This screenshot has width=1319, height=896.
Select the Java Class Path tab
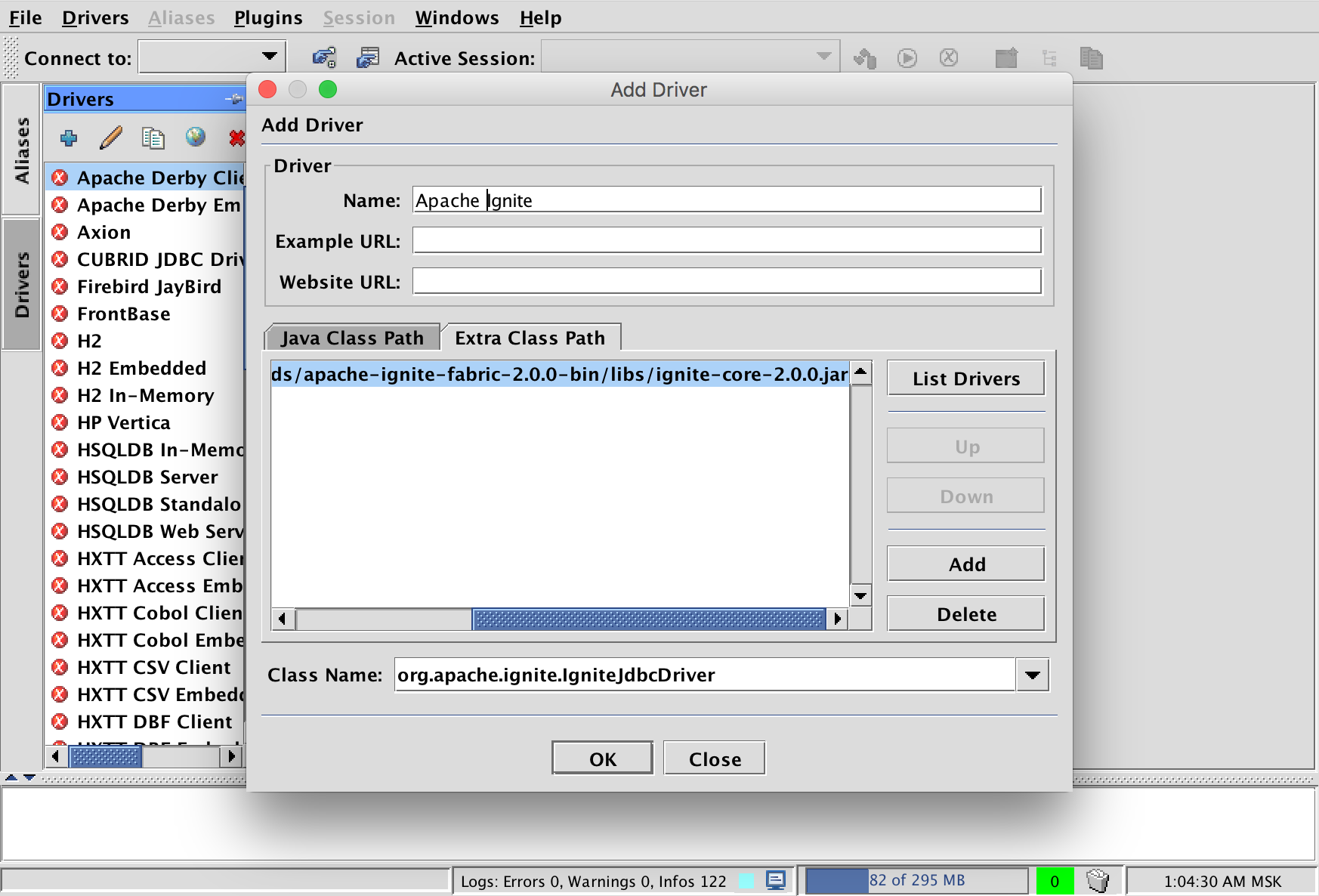tap(352, 338)
